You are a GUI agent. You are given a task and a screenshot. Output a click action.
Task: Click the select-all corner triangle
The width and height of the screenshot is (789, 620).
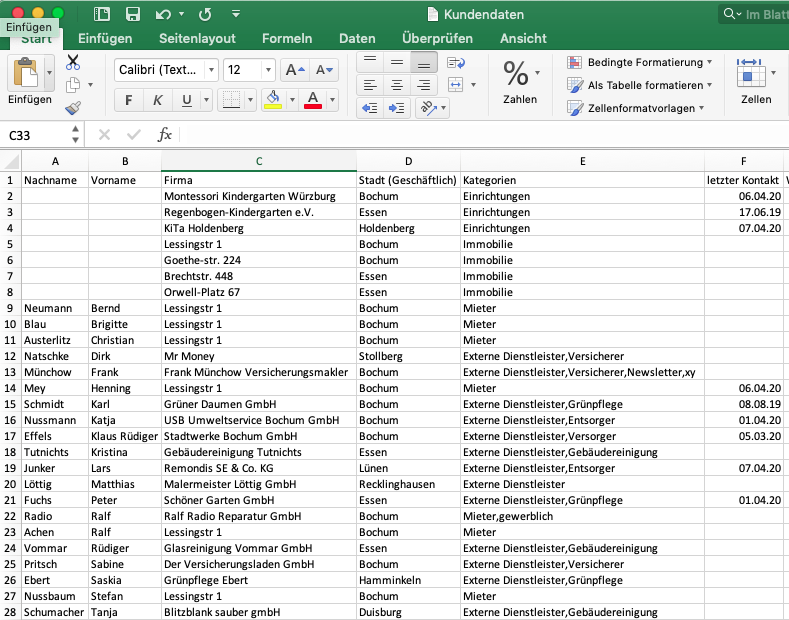pos(11,161)
